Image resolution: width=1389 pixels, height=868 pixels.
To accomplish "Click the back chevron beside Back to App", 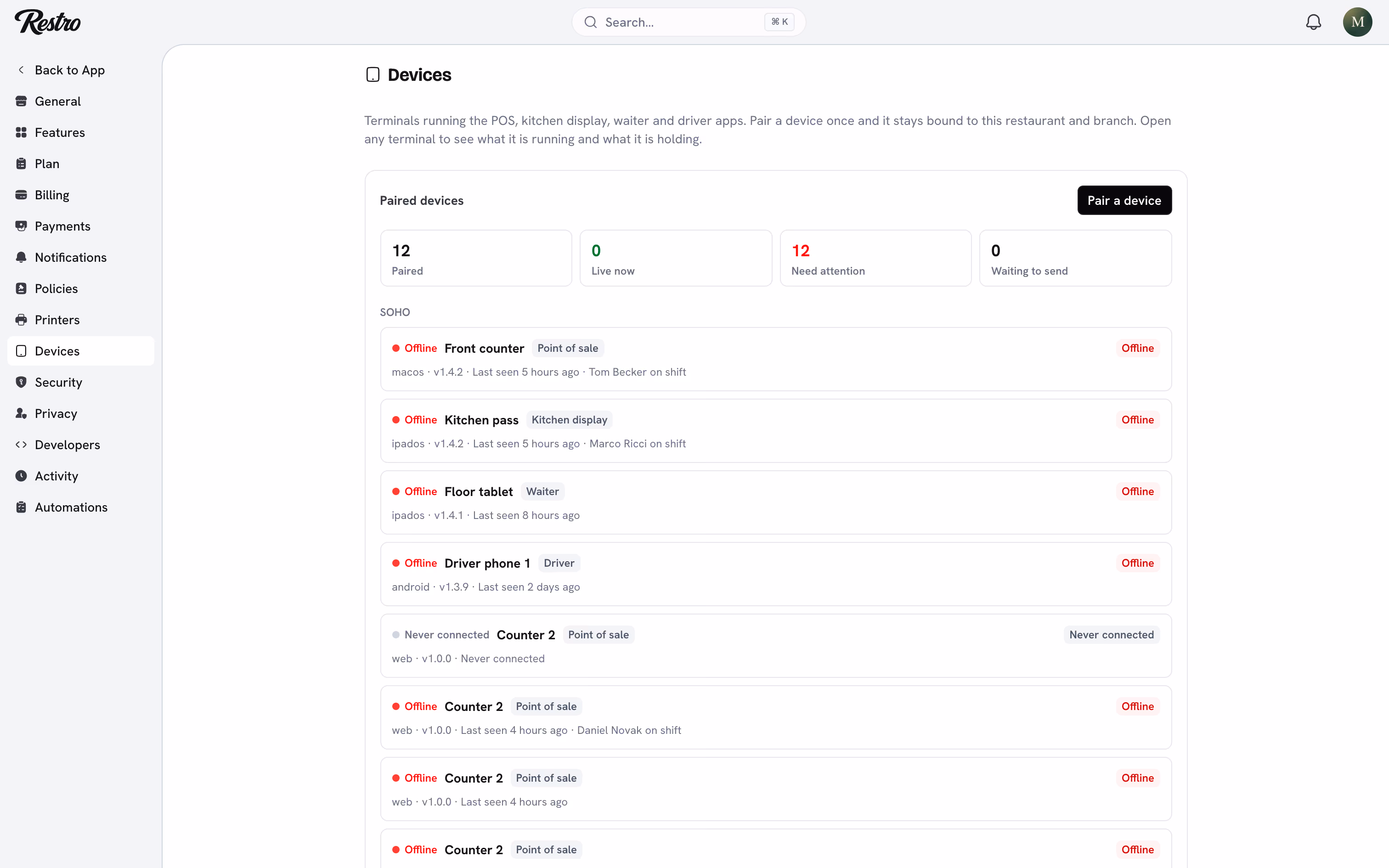I will [x=21, y=70].
